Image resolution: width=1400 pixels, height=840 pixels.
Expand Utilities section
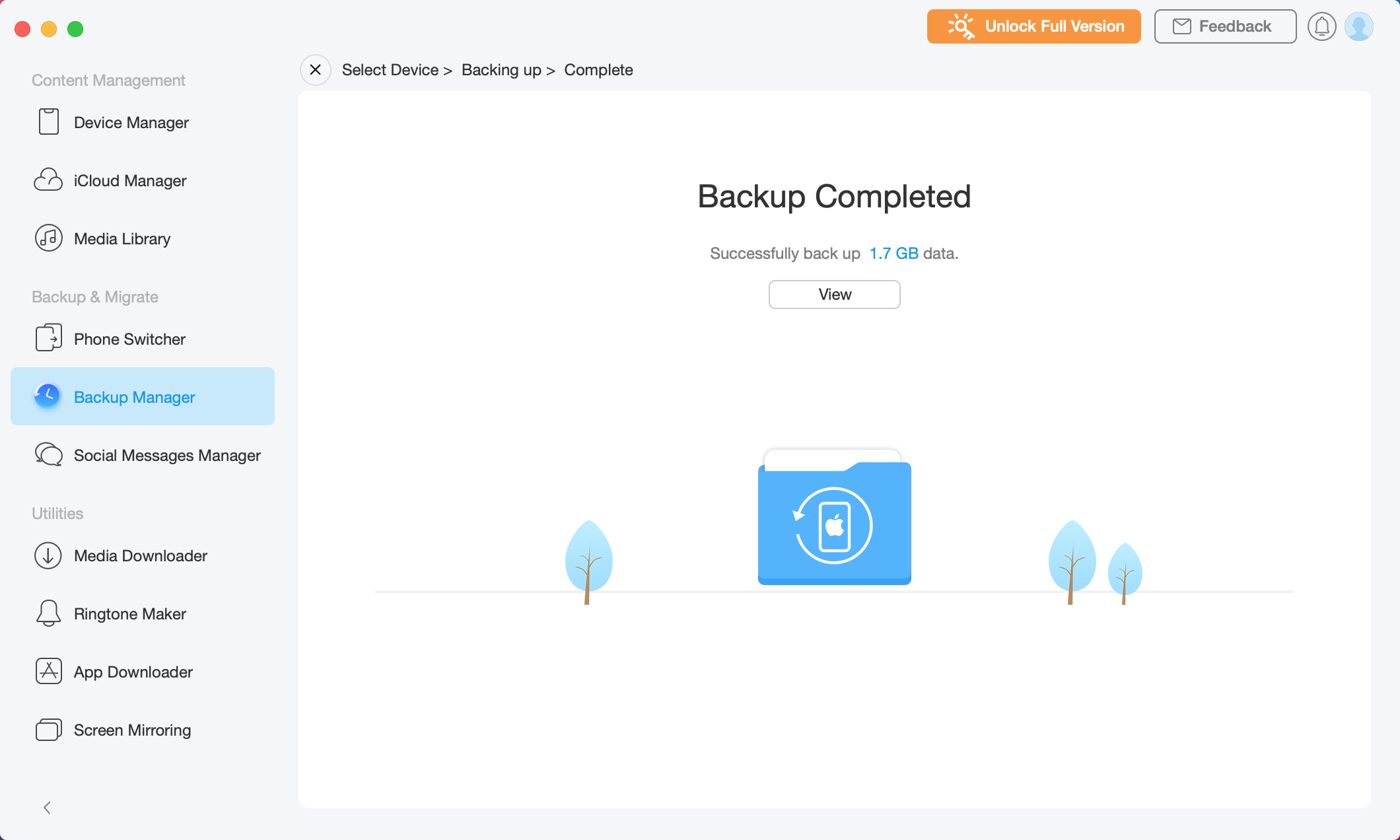[57, 513]
